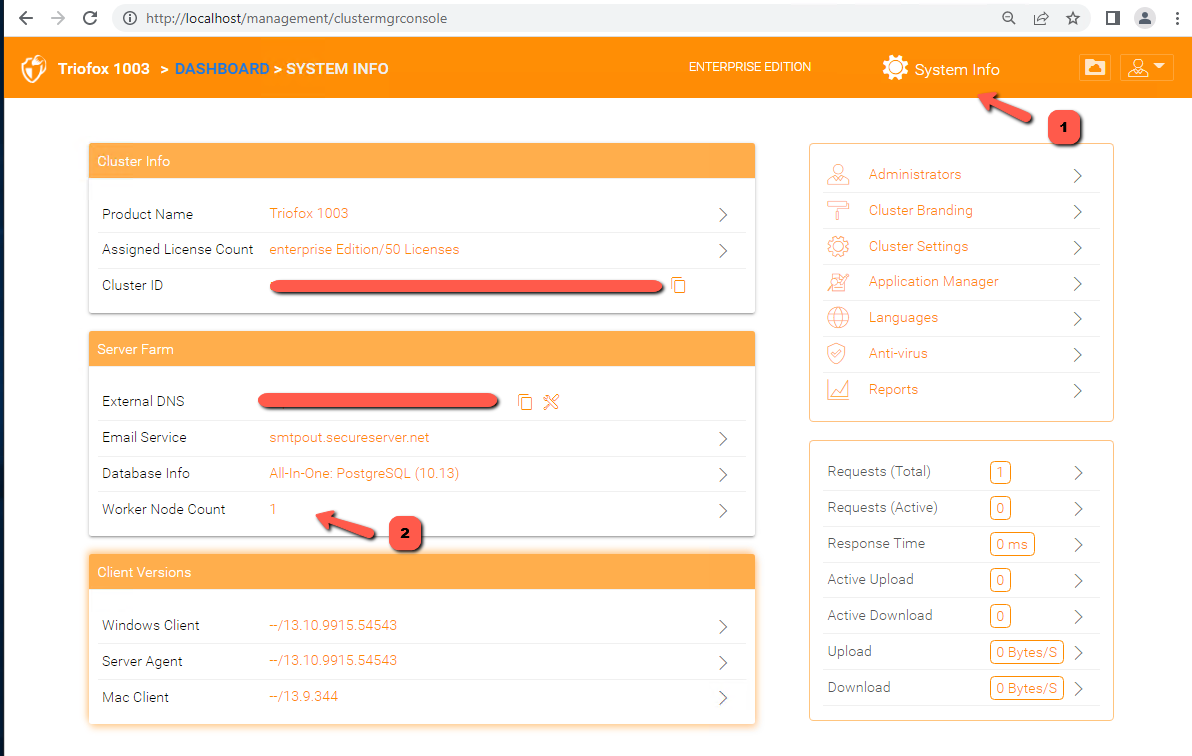This screenshot has height=756, width=1192.
Task: Click the browser back arrow
Action: click(26, 18)
